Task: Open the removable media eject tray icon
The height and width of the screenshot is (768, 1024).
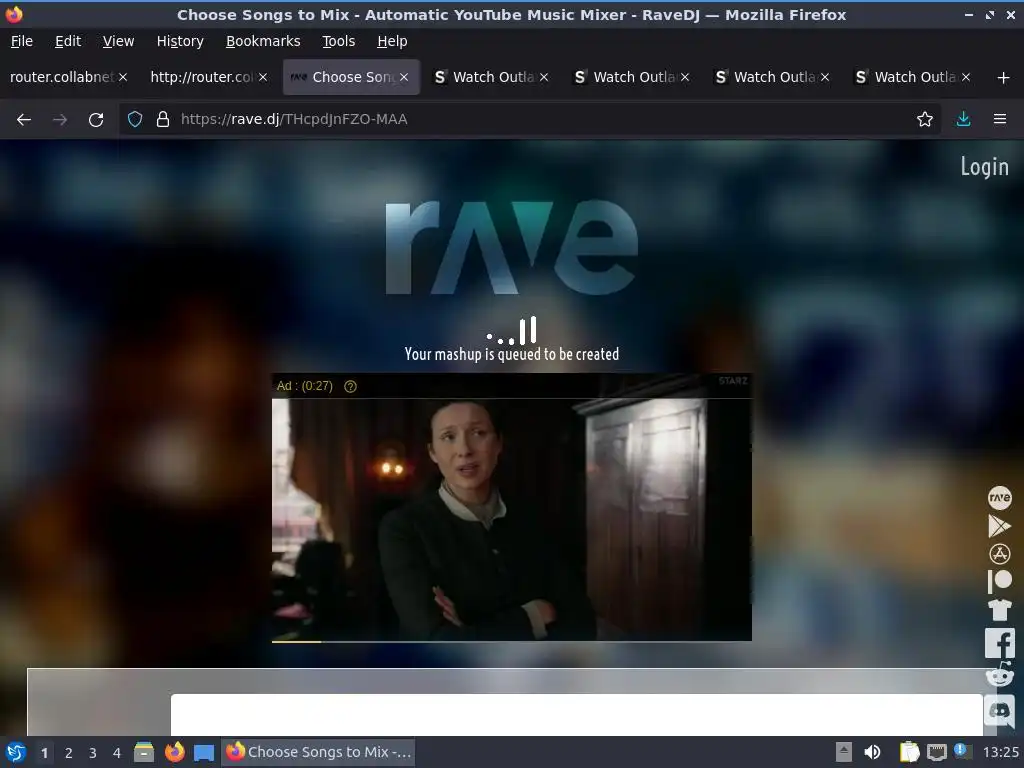Action: pos(844,752)
